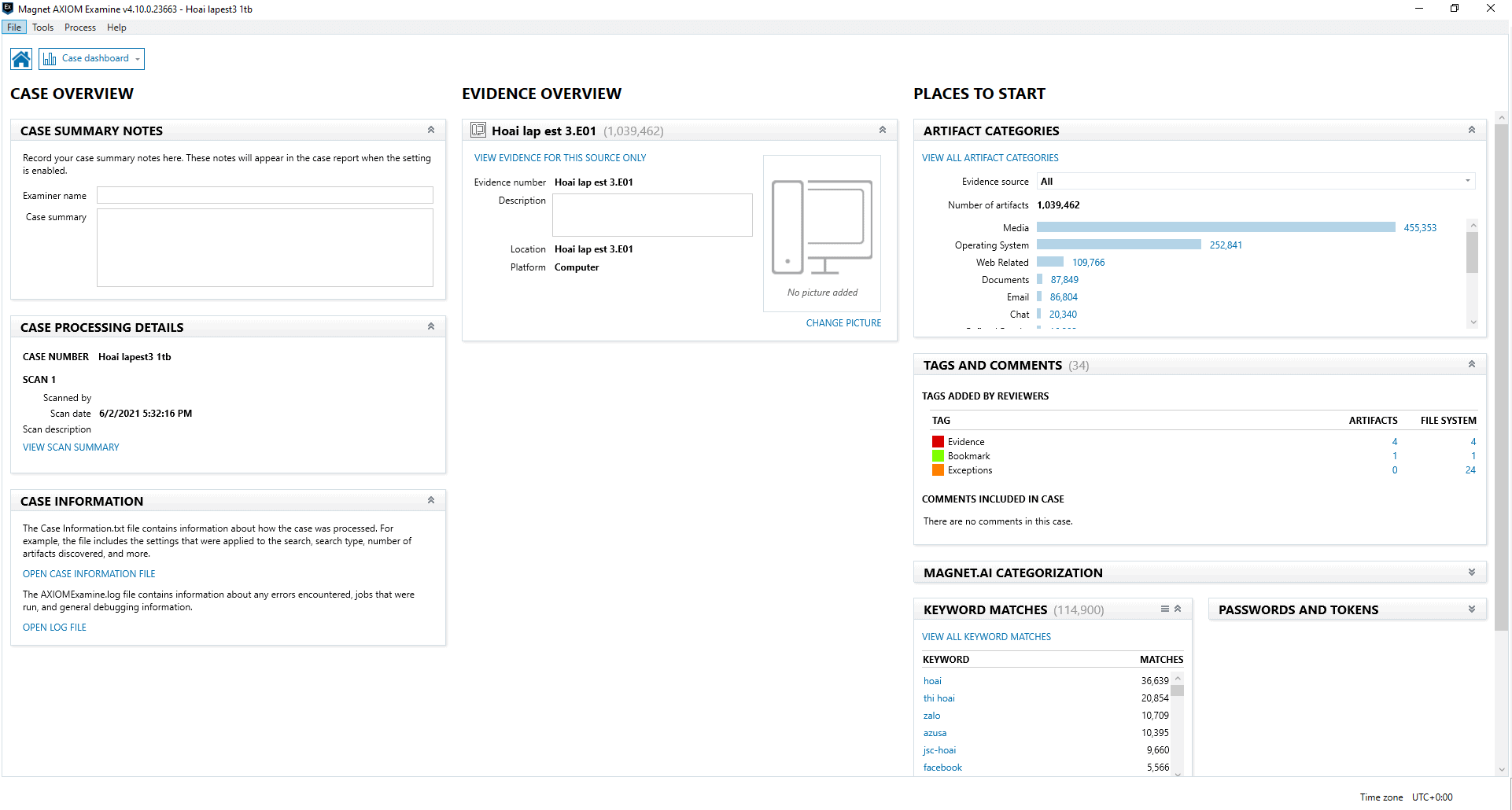Click the MATCHES column header

coord(1161,660)
